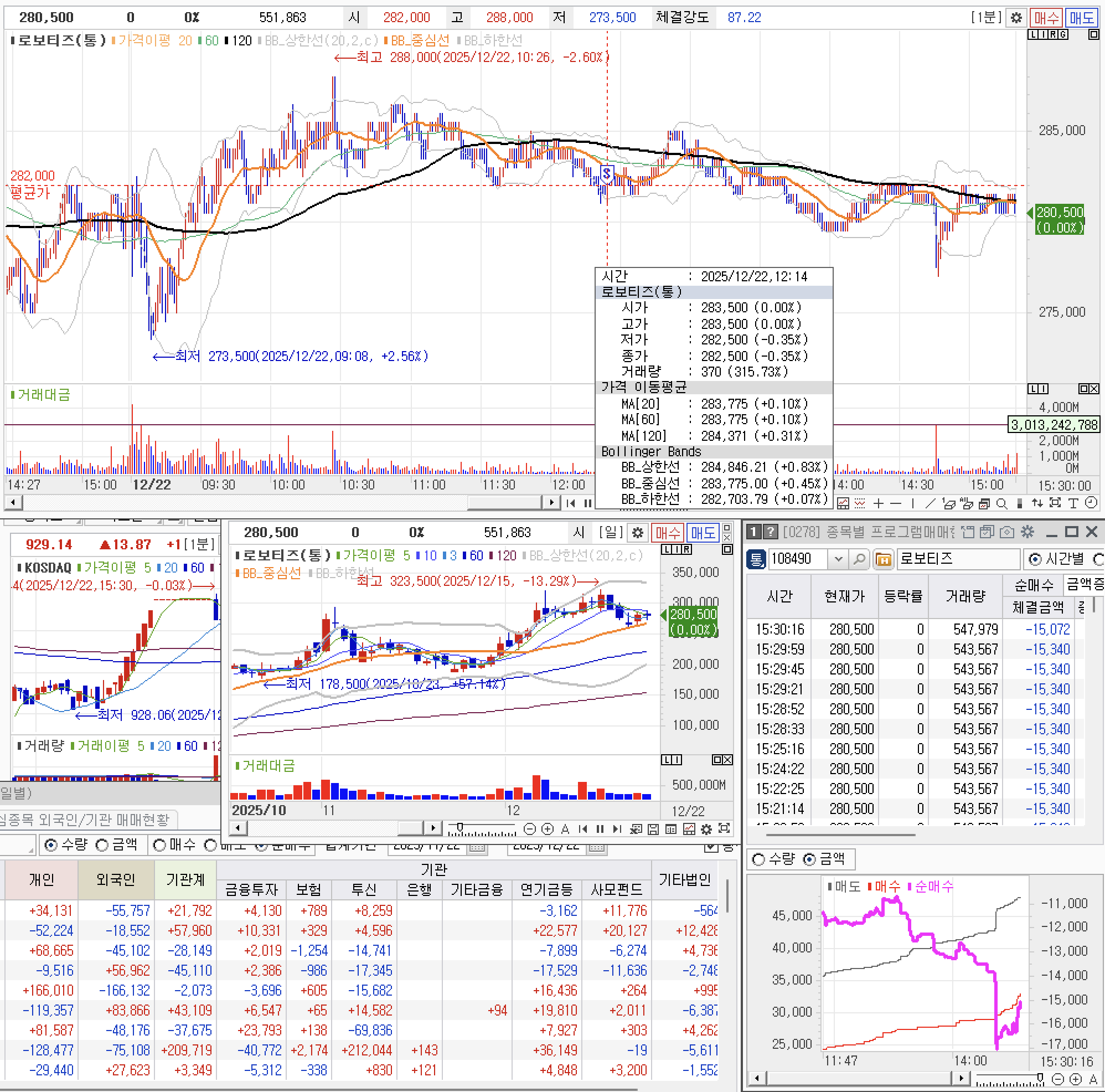Click the daily chart zoom-in plus icon
Image resolution: width=1105 pixels, height=1092 pixels.
(548, 829)
